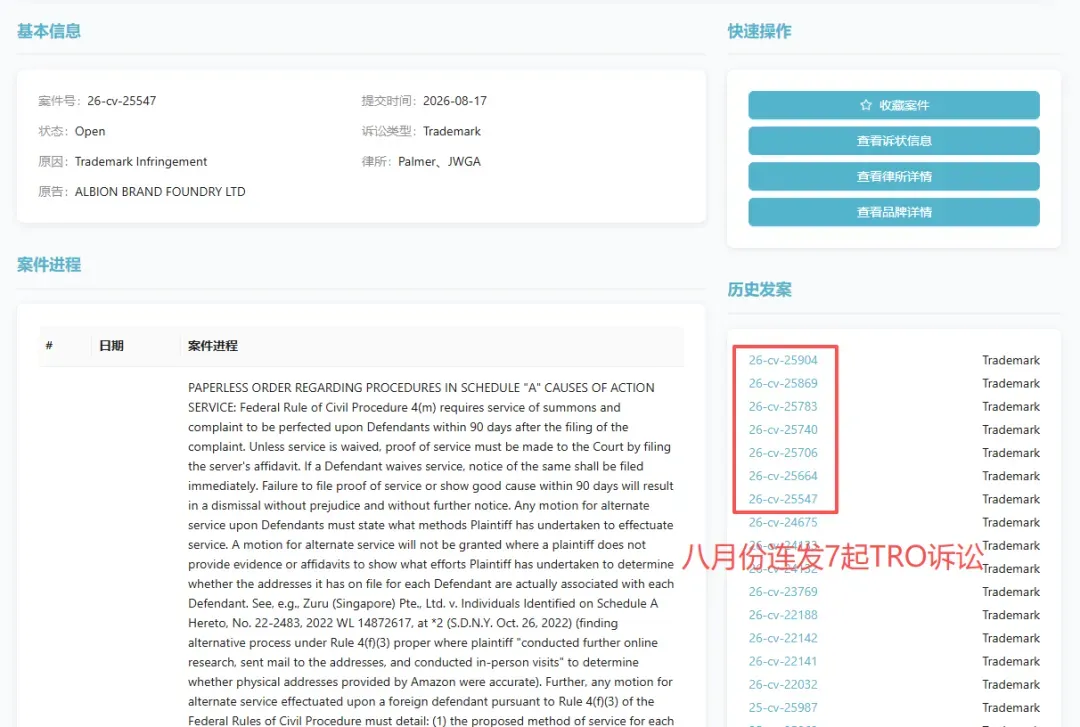The width and height of the screenshot is (1080, 727).
Task: Open case link 26-cv-25904
Action: [783, 360]
